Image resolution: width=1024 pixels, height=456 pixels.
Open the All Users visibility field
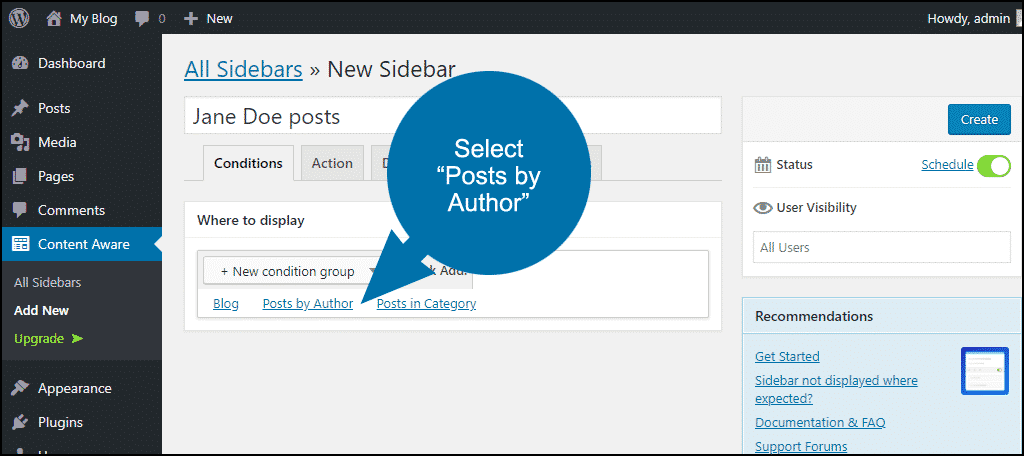point(882,247)
